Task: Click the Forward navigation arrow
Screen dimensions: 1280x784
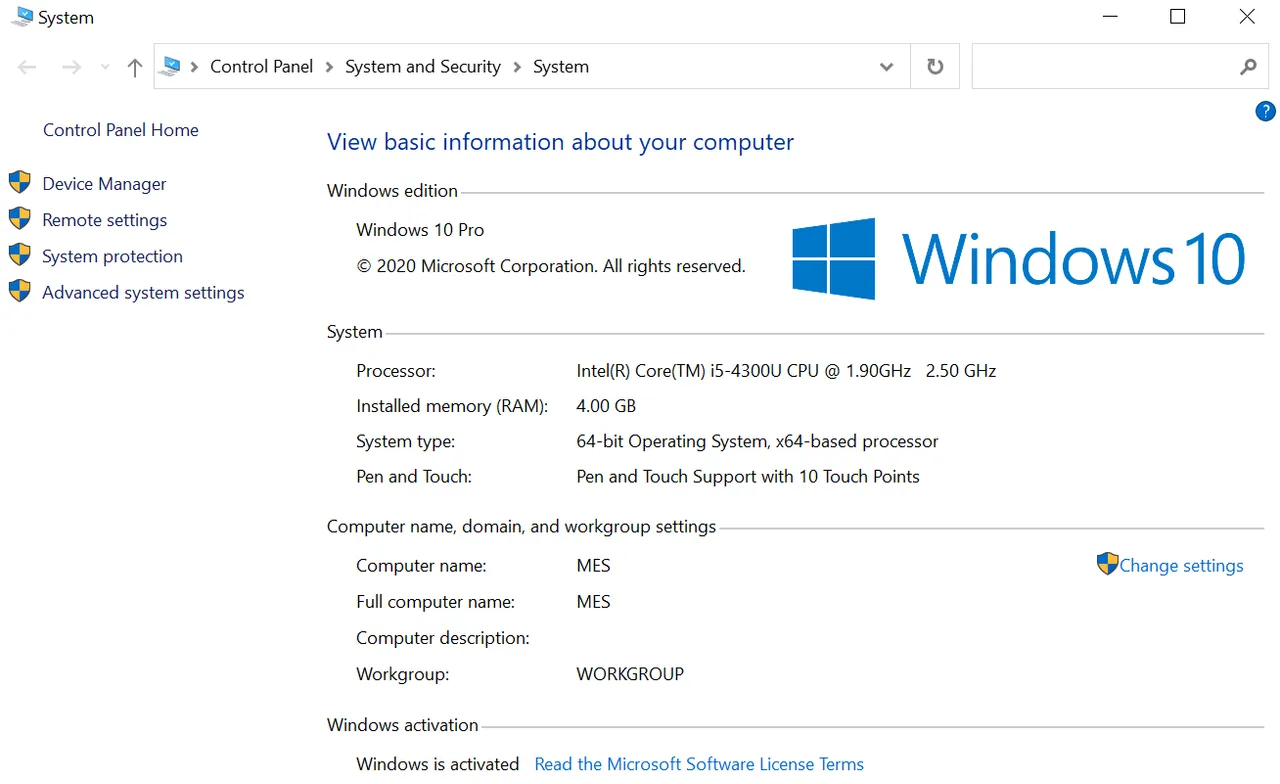Action: 71,67
